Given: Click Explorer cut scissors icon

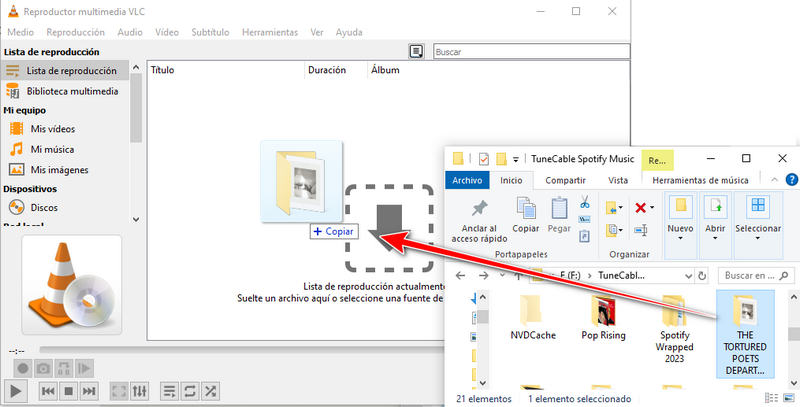Looking at the screenshot, I should [x=585, y=202].
